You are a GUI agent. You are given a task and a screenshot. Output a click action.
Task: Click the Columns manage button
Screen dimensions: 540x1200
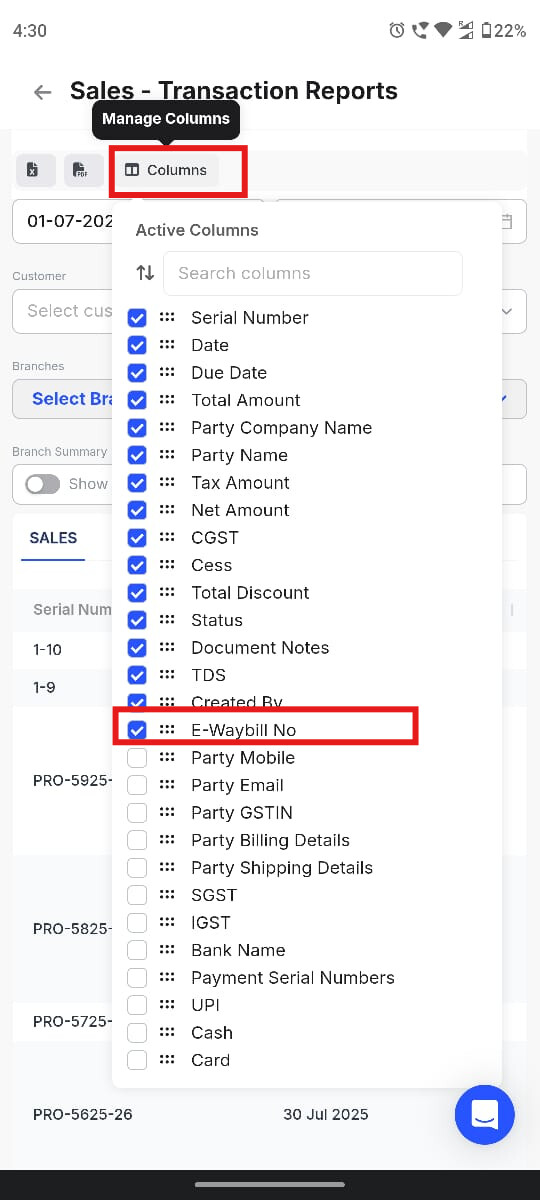pos(165,170)
